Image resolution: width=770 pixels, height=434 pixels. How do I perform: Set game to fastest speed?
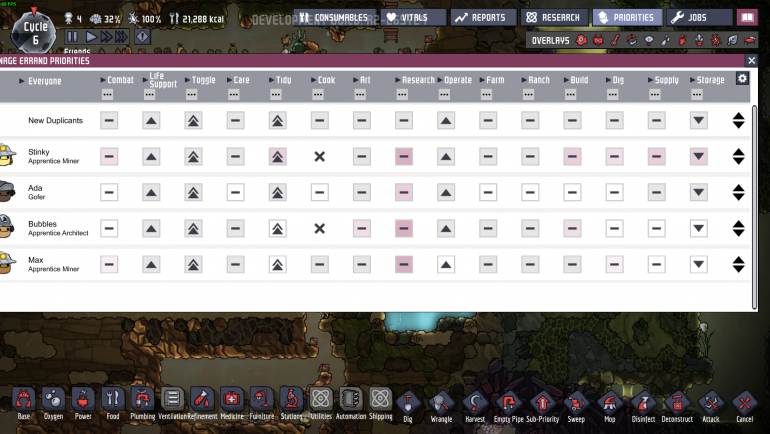click(x=121, y=36)
